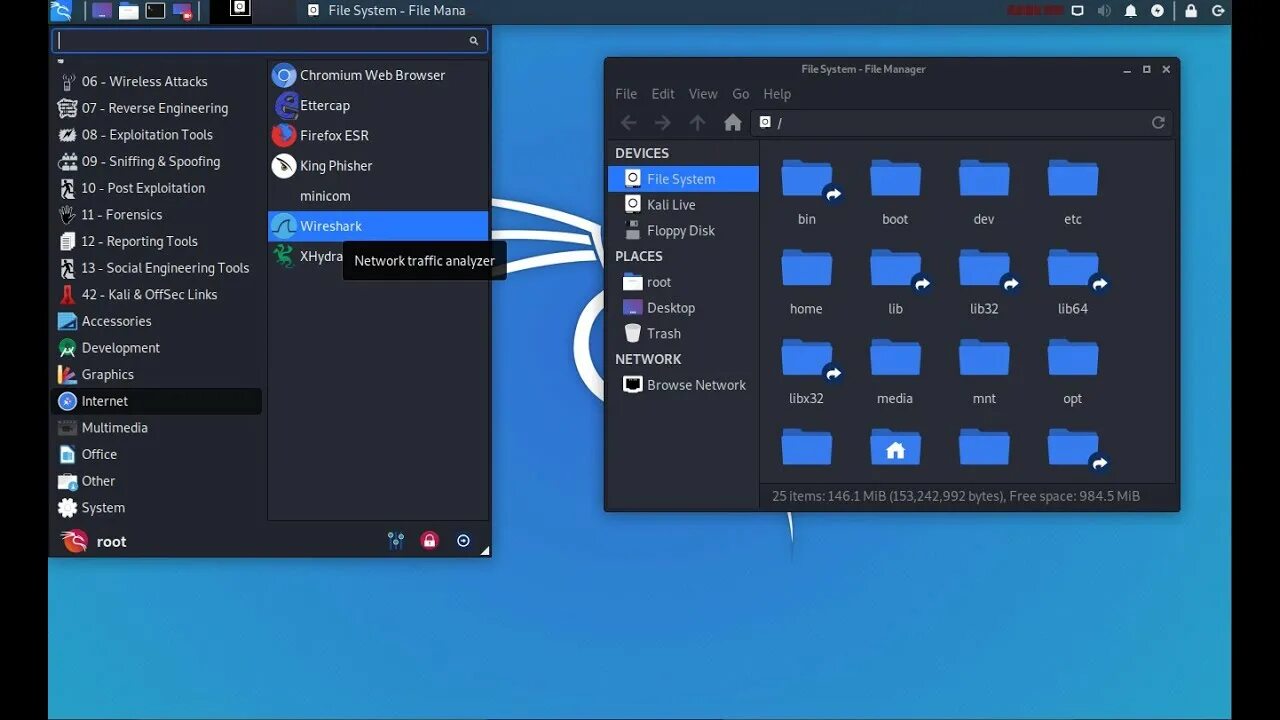This screenshot has width=1280, height=720.
Task: Open the file manager panel launcher
Action: point(128,11)
